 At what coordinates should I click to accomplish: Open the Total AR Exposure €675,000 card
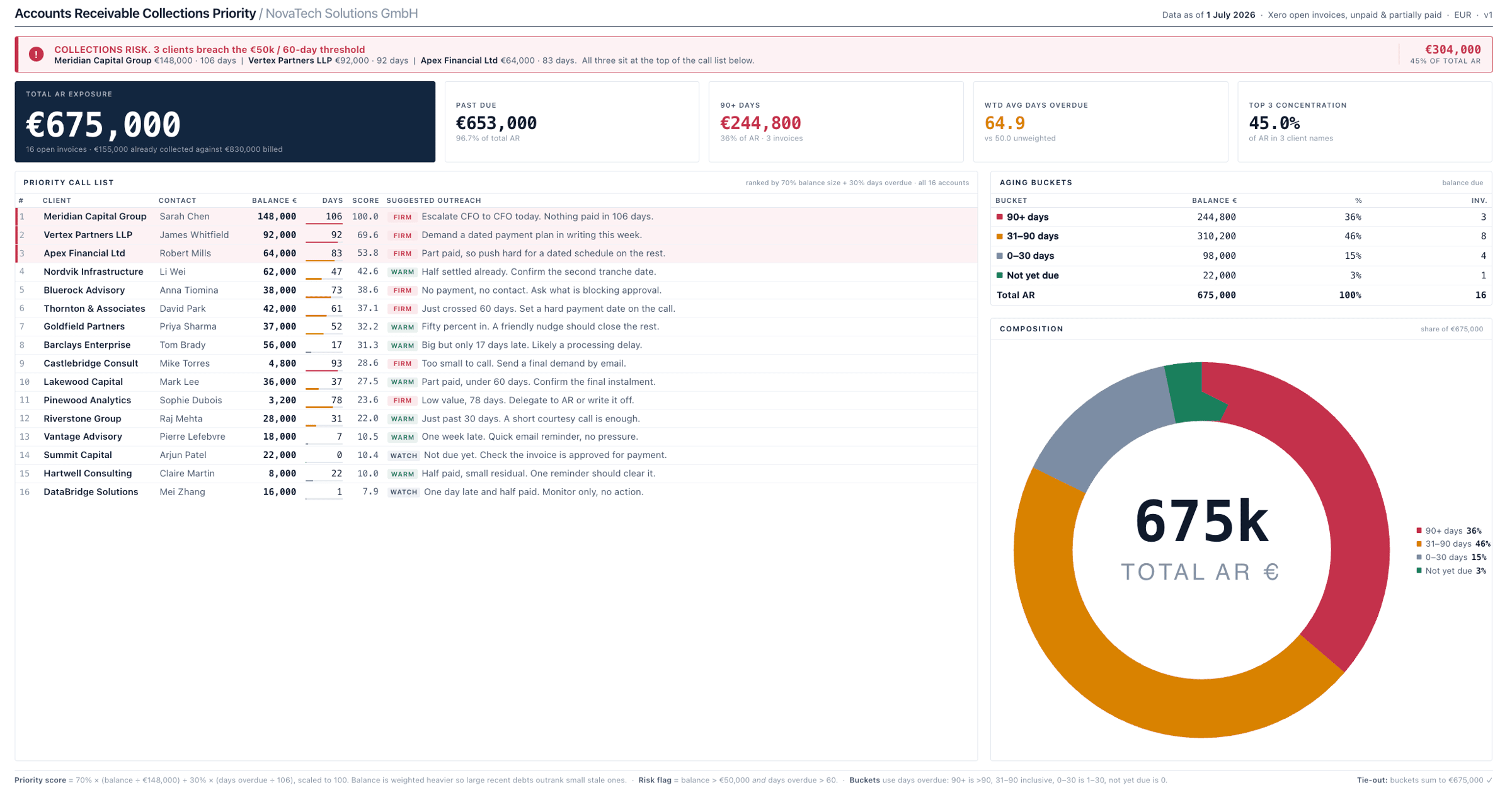(225, 122)
